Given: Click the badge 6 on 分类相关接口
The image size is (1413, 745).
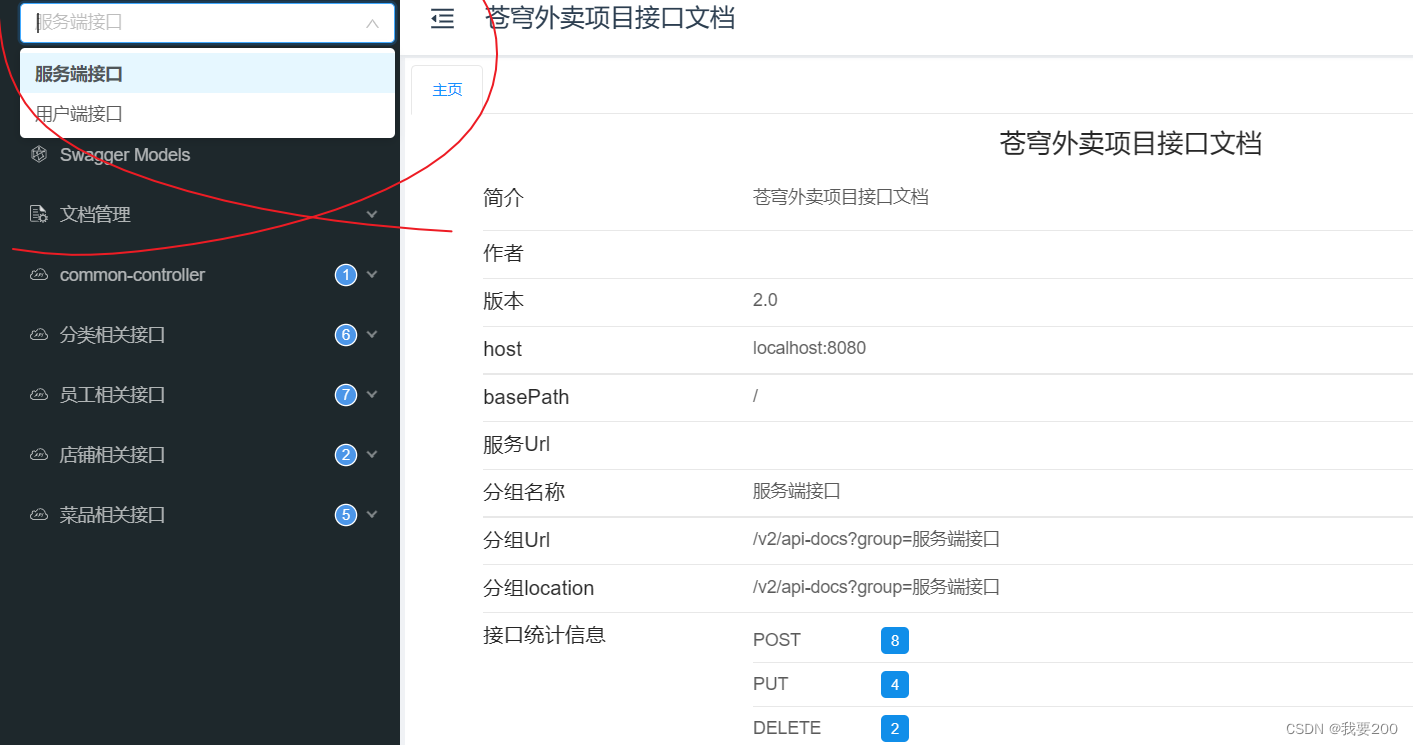Looking at the screenshot, I should click(346, 335).
